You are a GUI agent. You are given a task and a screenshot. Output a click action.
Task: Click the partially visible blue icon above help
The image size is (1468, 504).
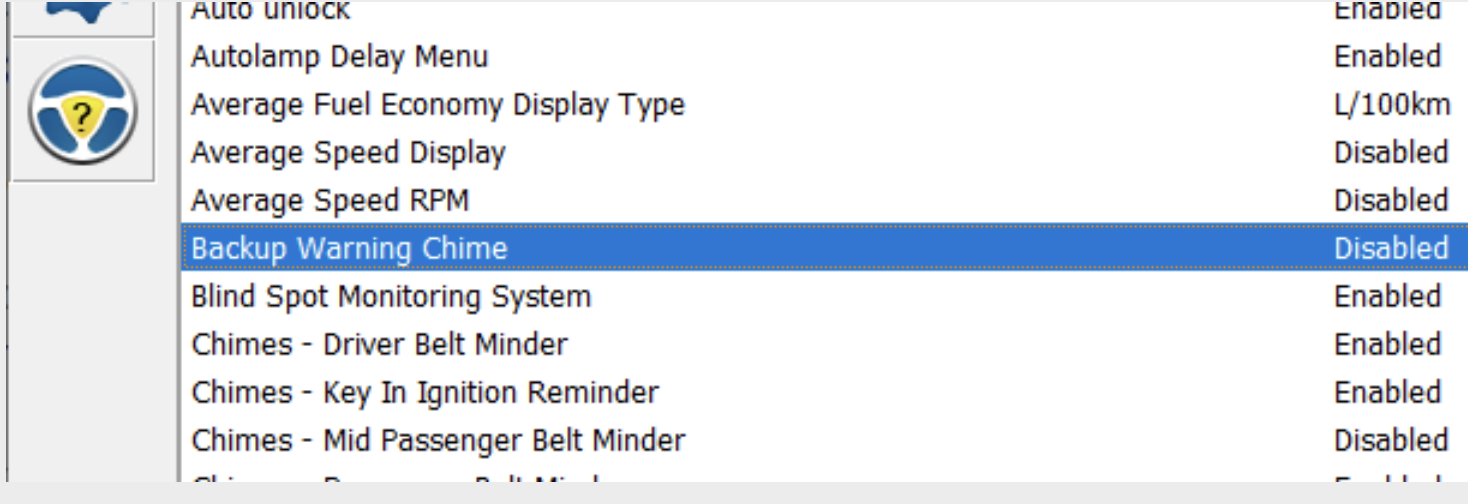point(82,14)
